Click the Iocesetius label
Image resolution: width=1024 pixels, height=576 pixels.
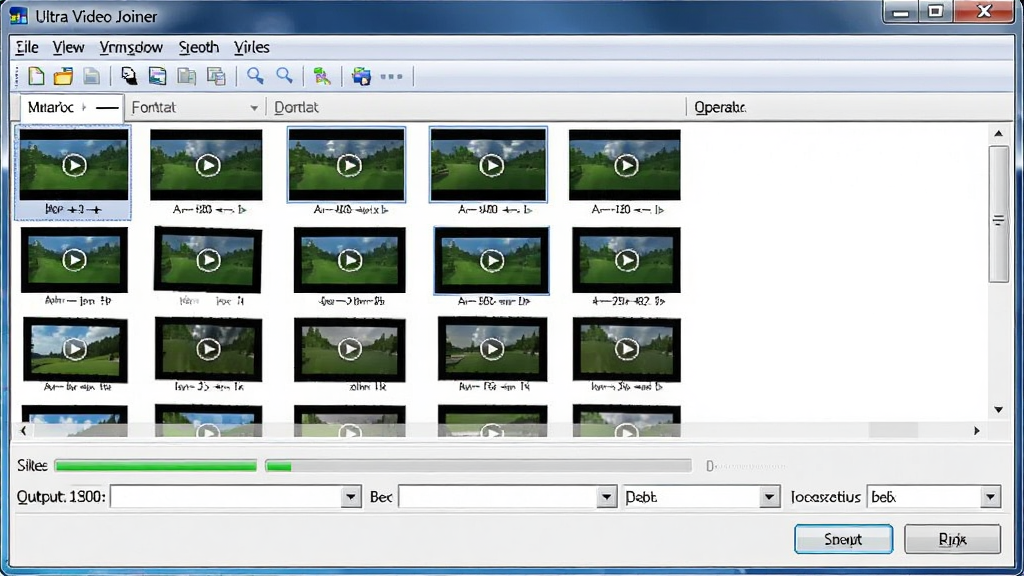pos(825,497)
